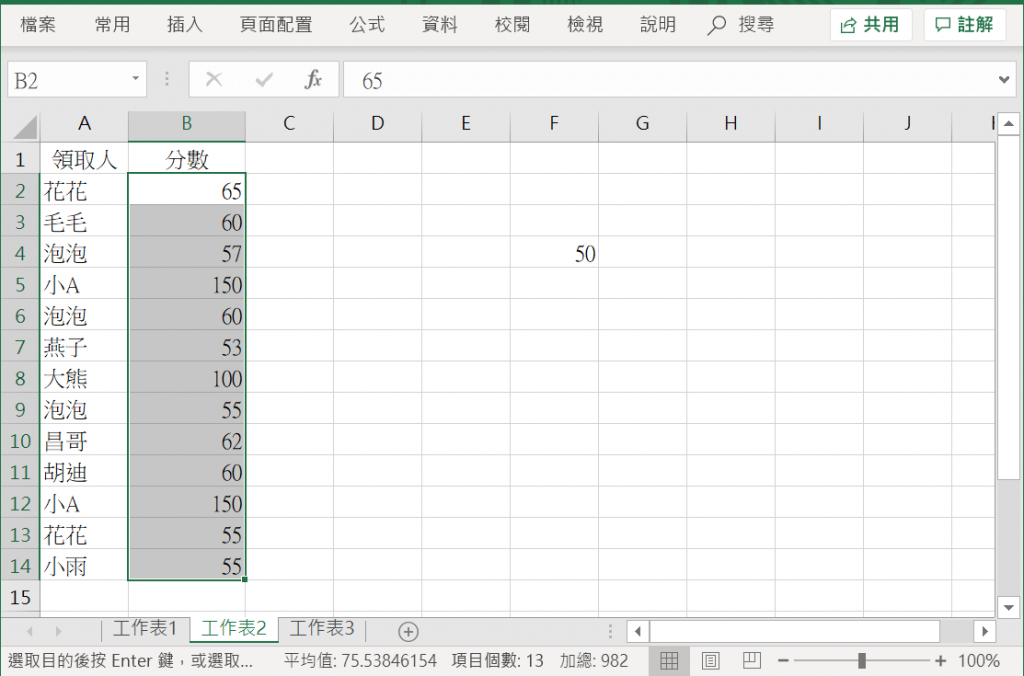The height and width of the screenshot is (676, 1024).
Task: Click score cell 53 in row 7
Action: [x=187, y=347]
